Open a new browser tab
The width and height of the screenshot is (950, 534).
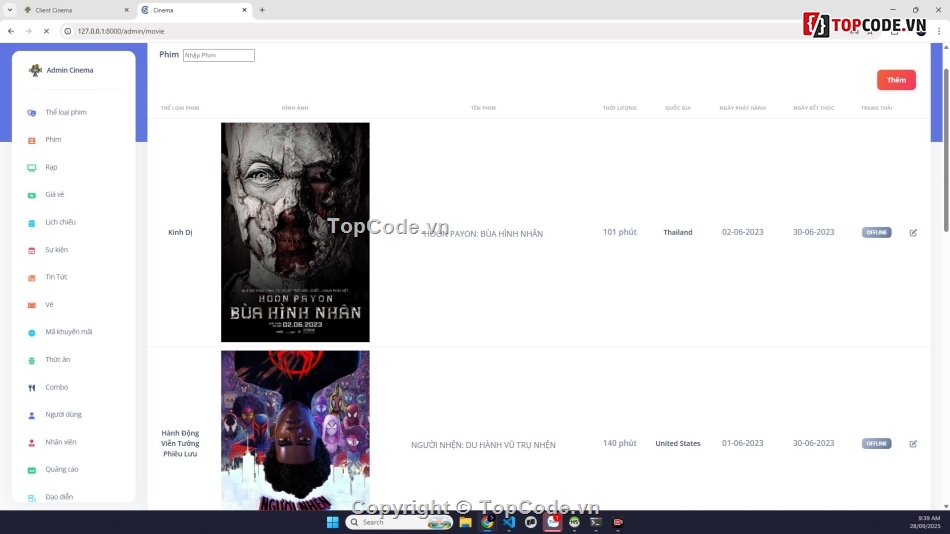(262, 10)
